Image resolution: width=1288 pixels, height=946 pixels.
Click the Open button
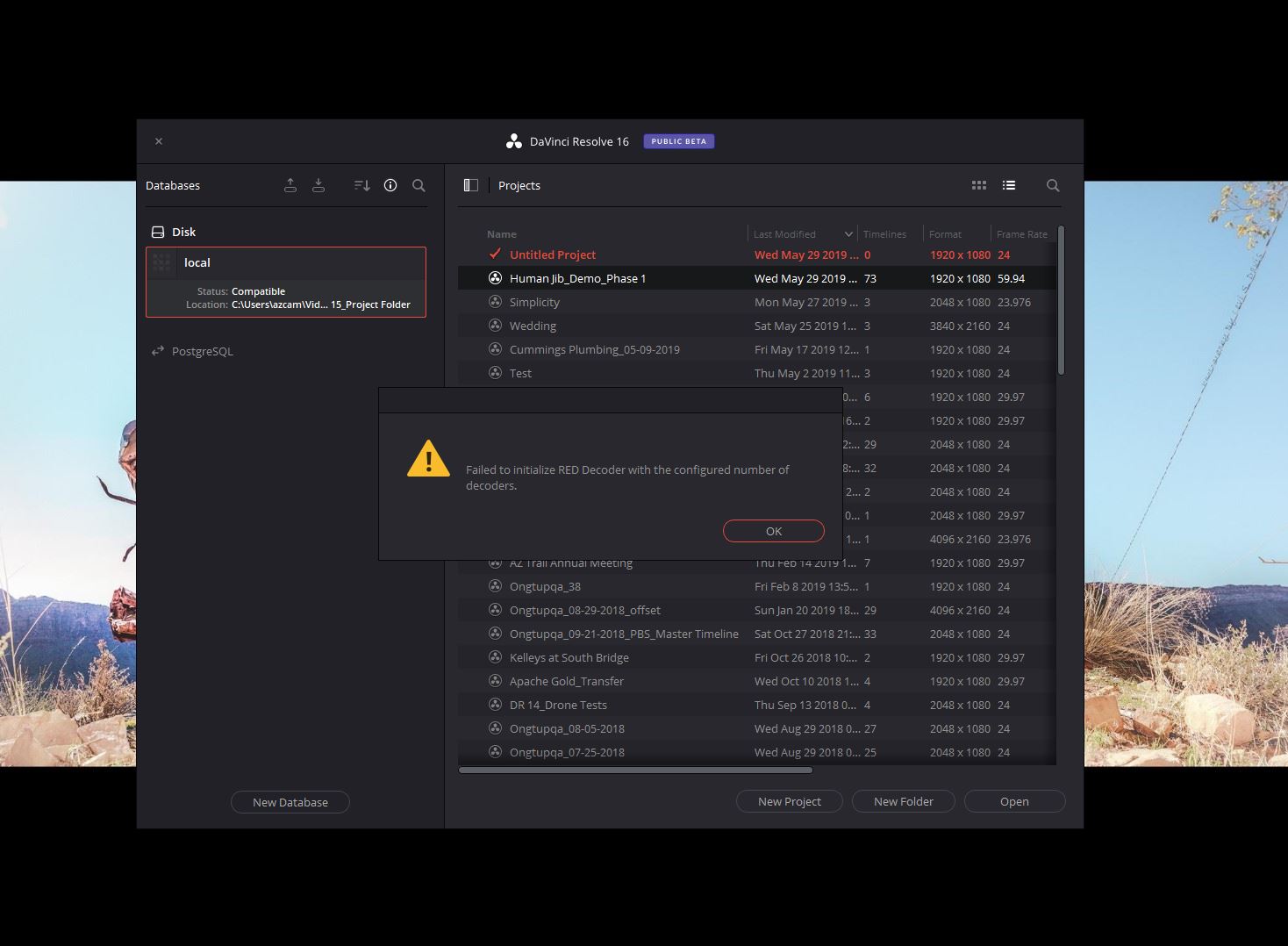click(x=1014, y=801)
